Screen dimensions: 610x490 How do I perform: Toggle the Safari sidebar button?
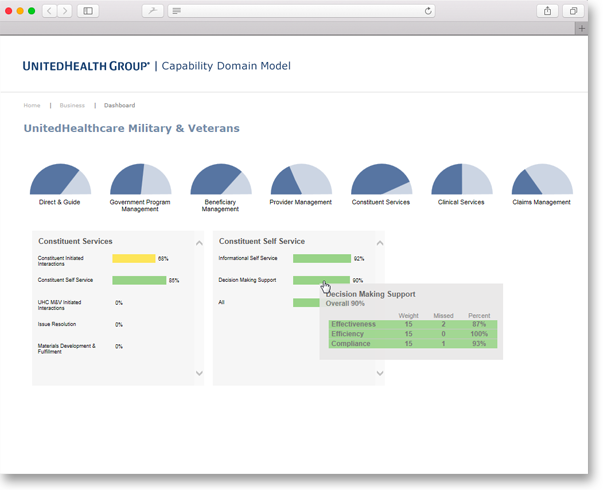88,11
